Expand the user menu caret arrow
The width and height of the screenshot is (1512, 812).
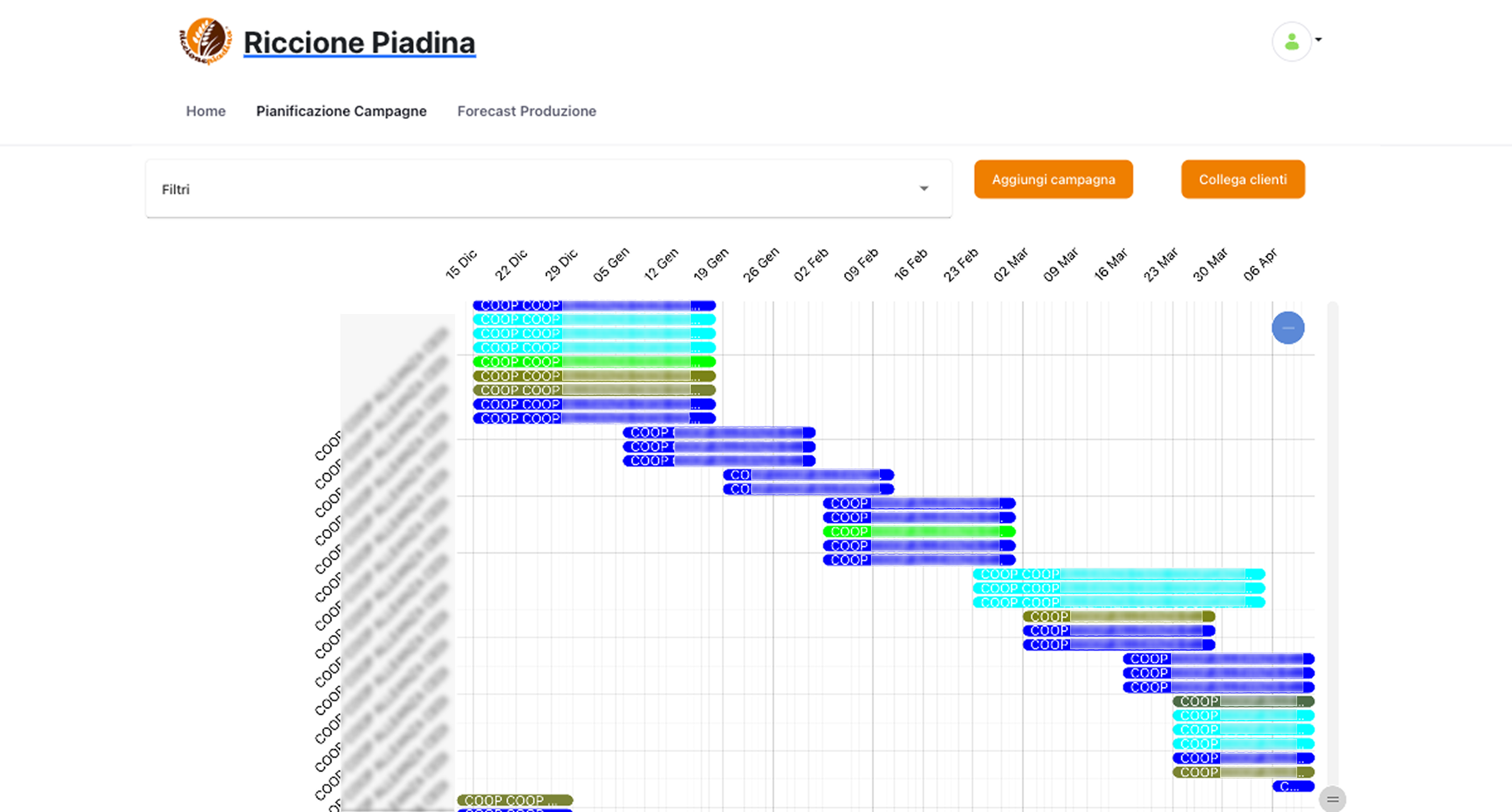[1319, 40]
